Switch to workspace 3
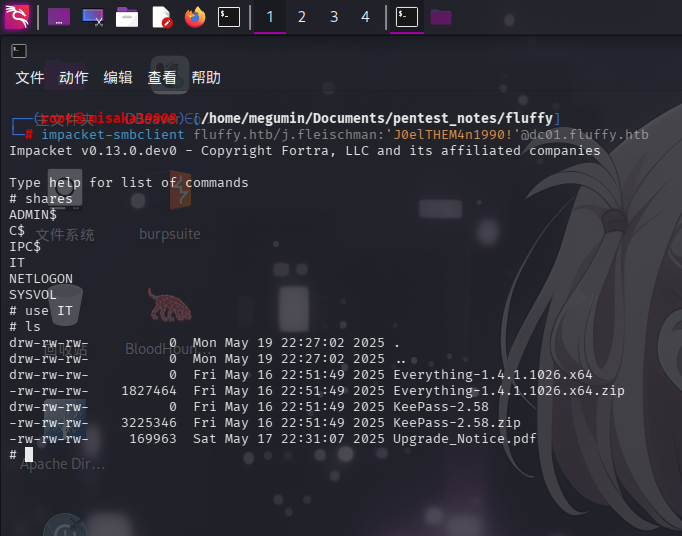 coord(334,17)
